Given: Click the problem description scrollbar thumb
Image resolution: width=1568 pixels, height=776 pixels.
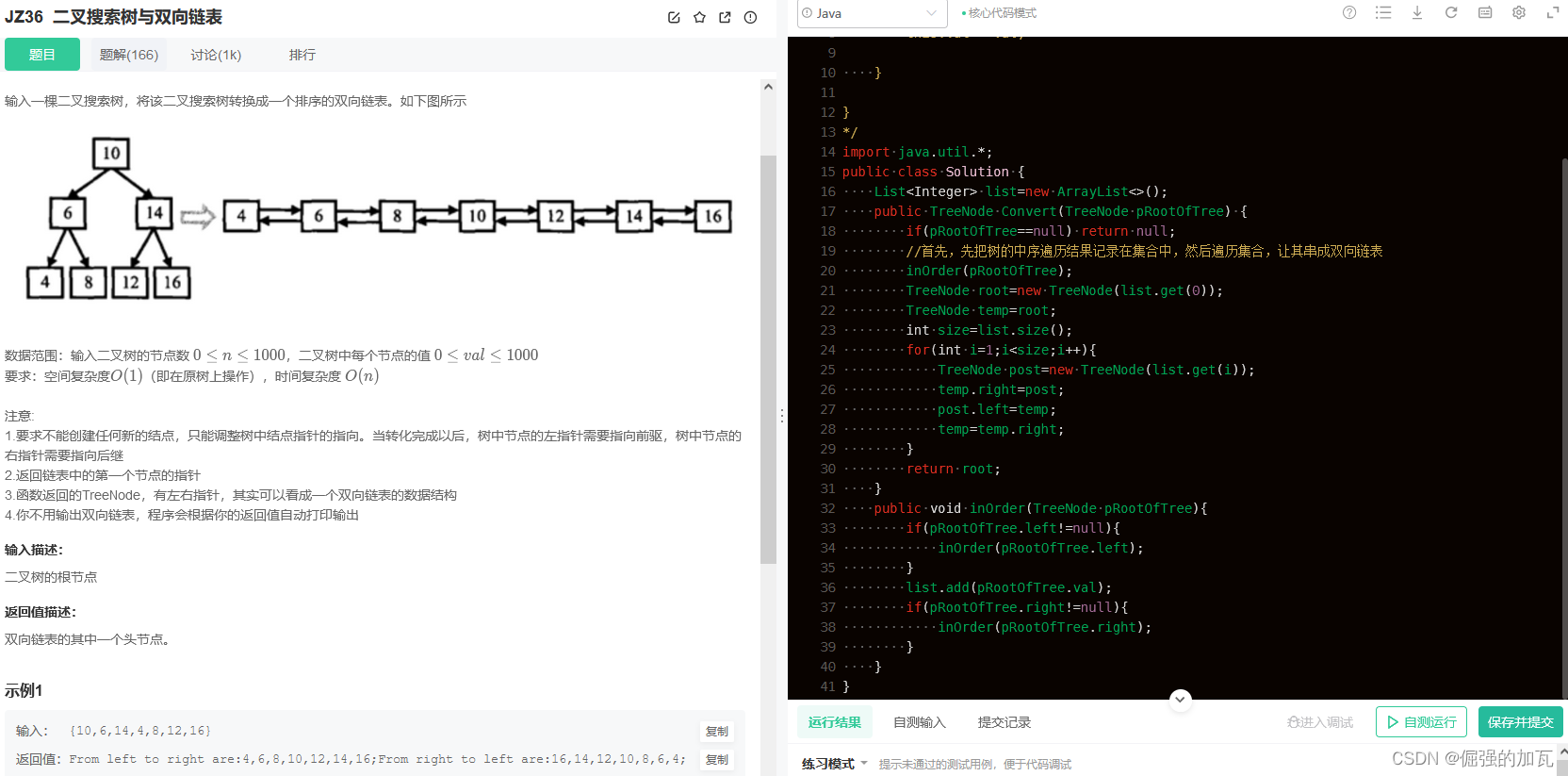Looking at the screenshot, I should point(768,358).
